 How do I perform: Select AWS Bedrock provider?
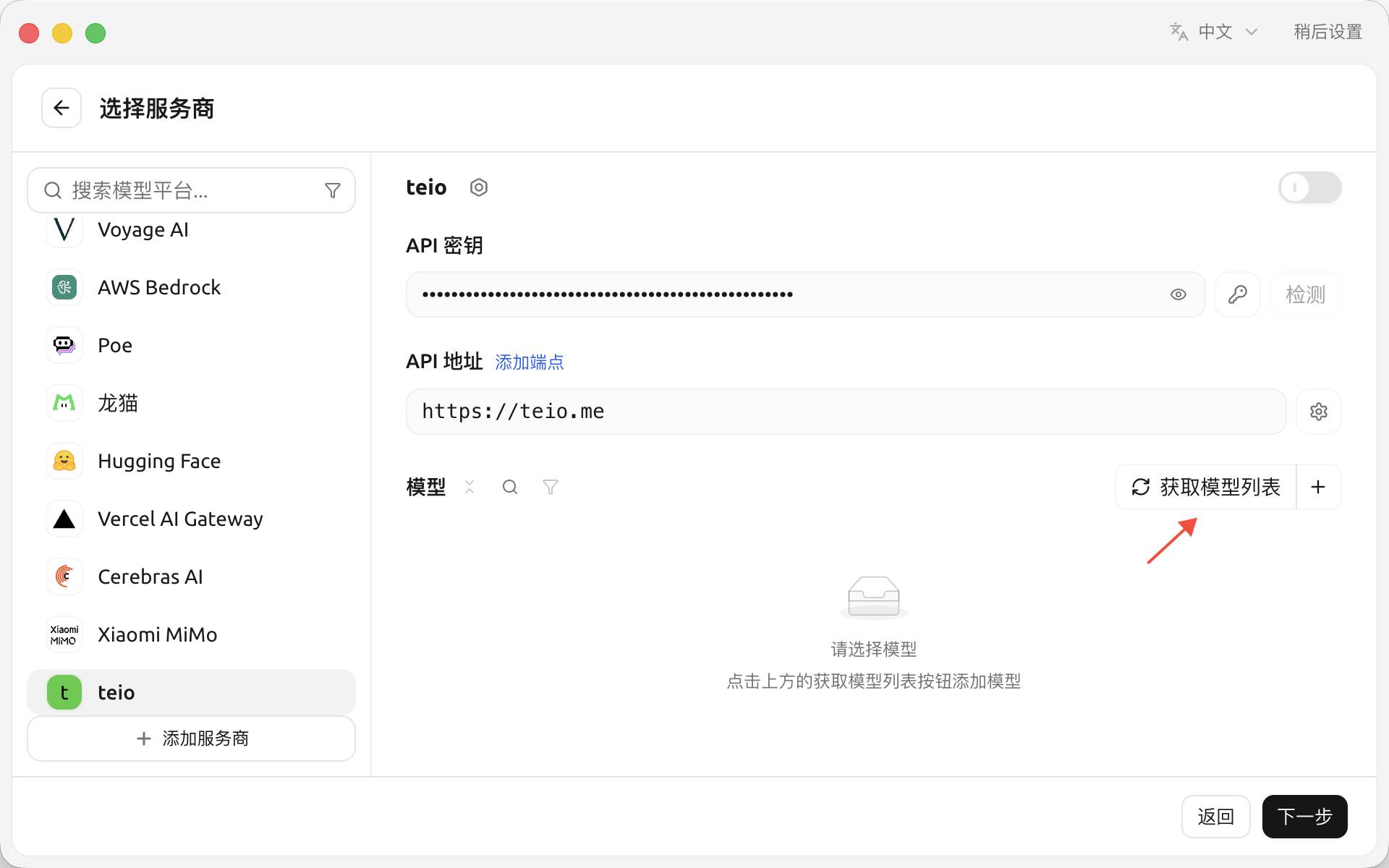[x=191, y=287]
